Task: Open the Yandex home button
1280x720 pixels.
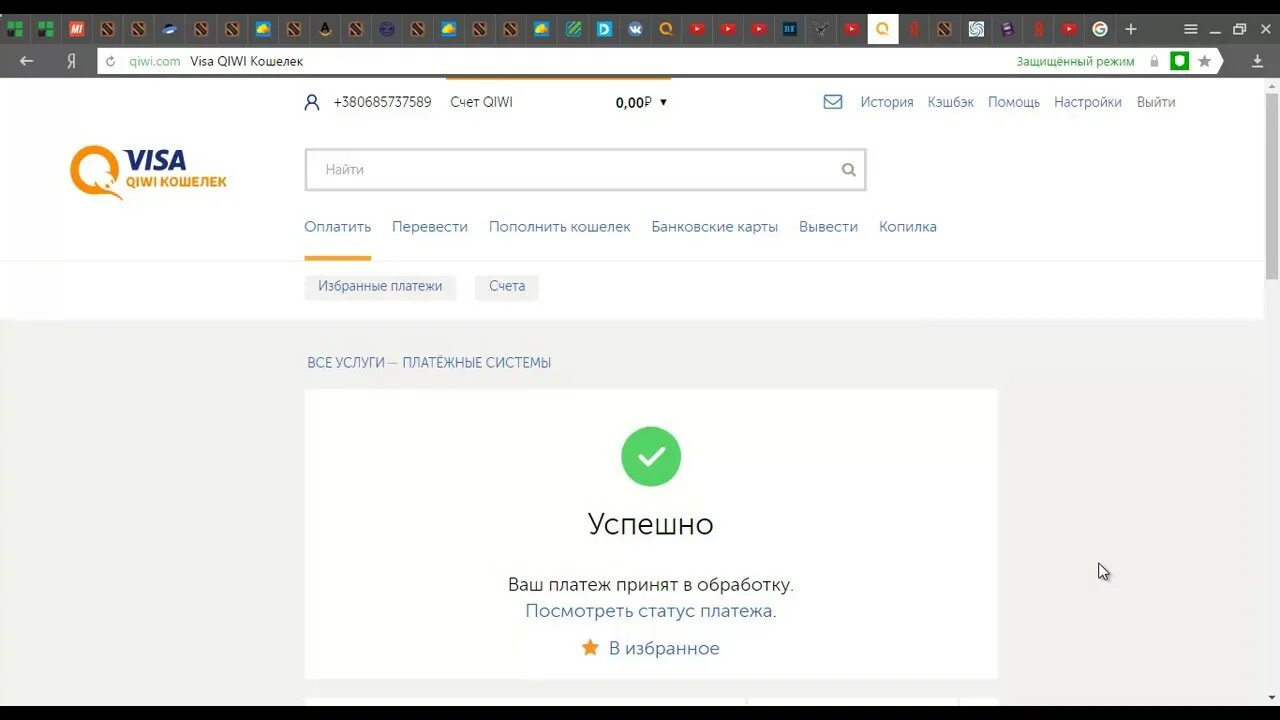Action: point(71,61)
